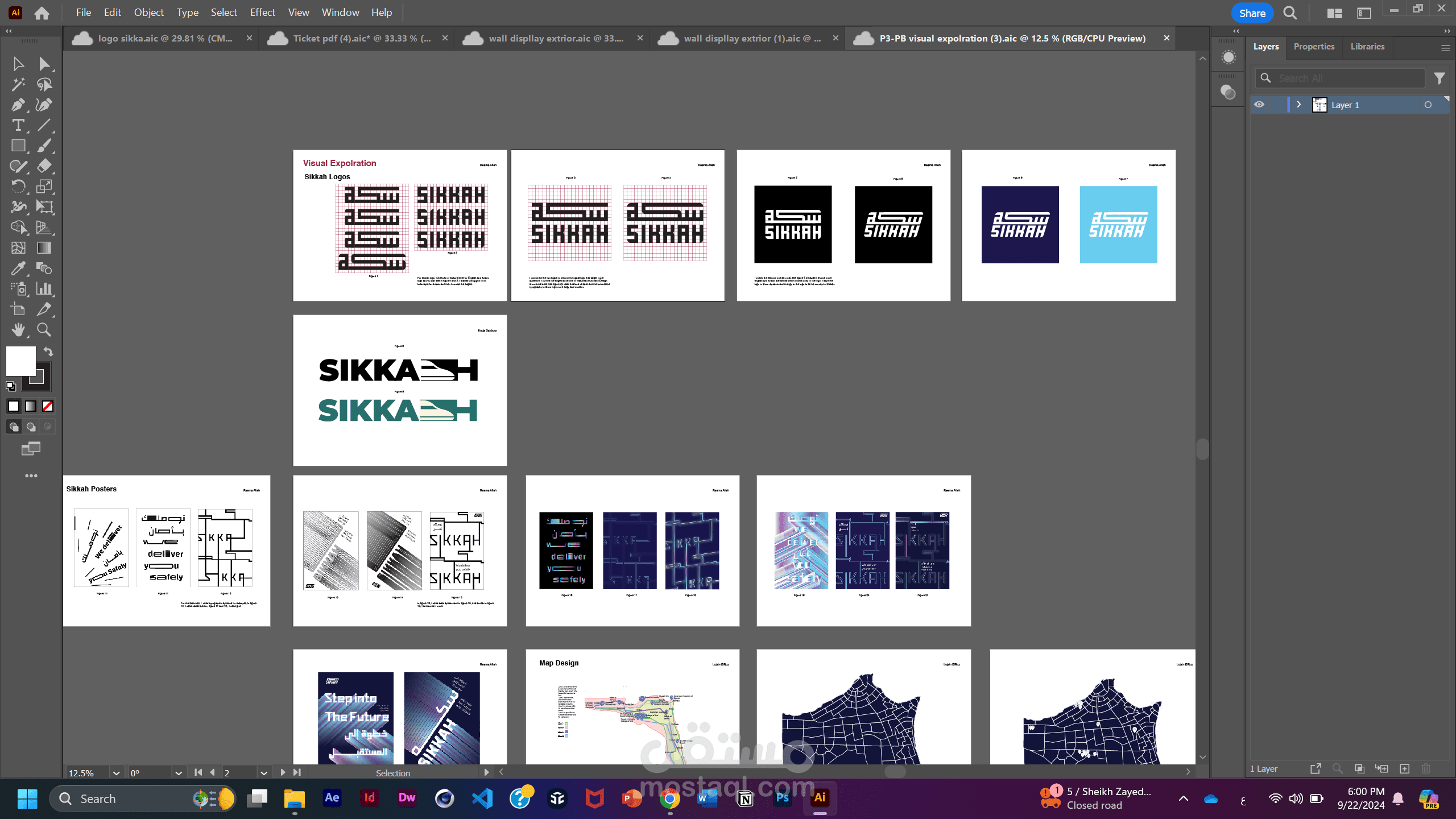
Task: Switch to the Properties panel tab
Action: (1313, 47)
